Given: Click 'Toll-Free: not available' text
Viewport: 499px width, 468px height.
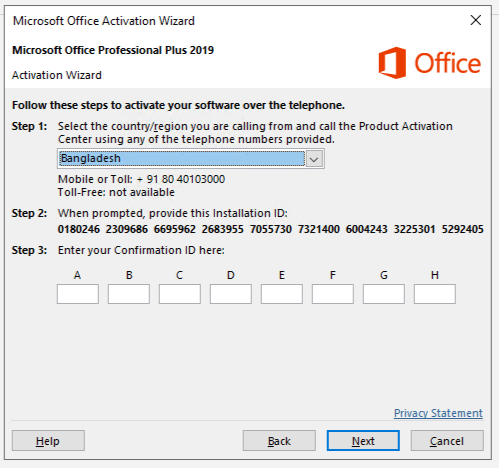Looking at the screenshot, I should coord(116,192).
